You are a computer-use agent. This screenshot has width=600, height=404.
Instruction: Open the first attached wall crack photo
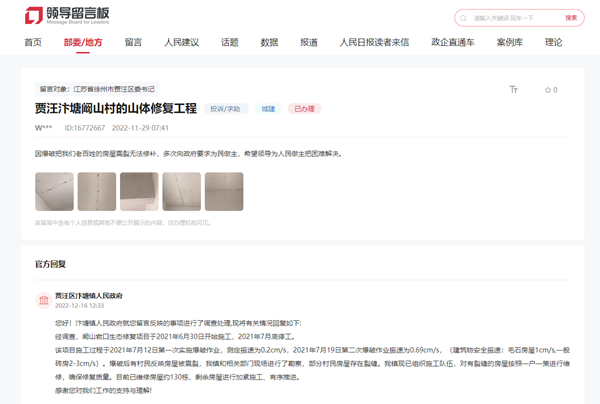pos(54,191)
